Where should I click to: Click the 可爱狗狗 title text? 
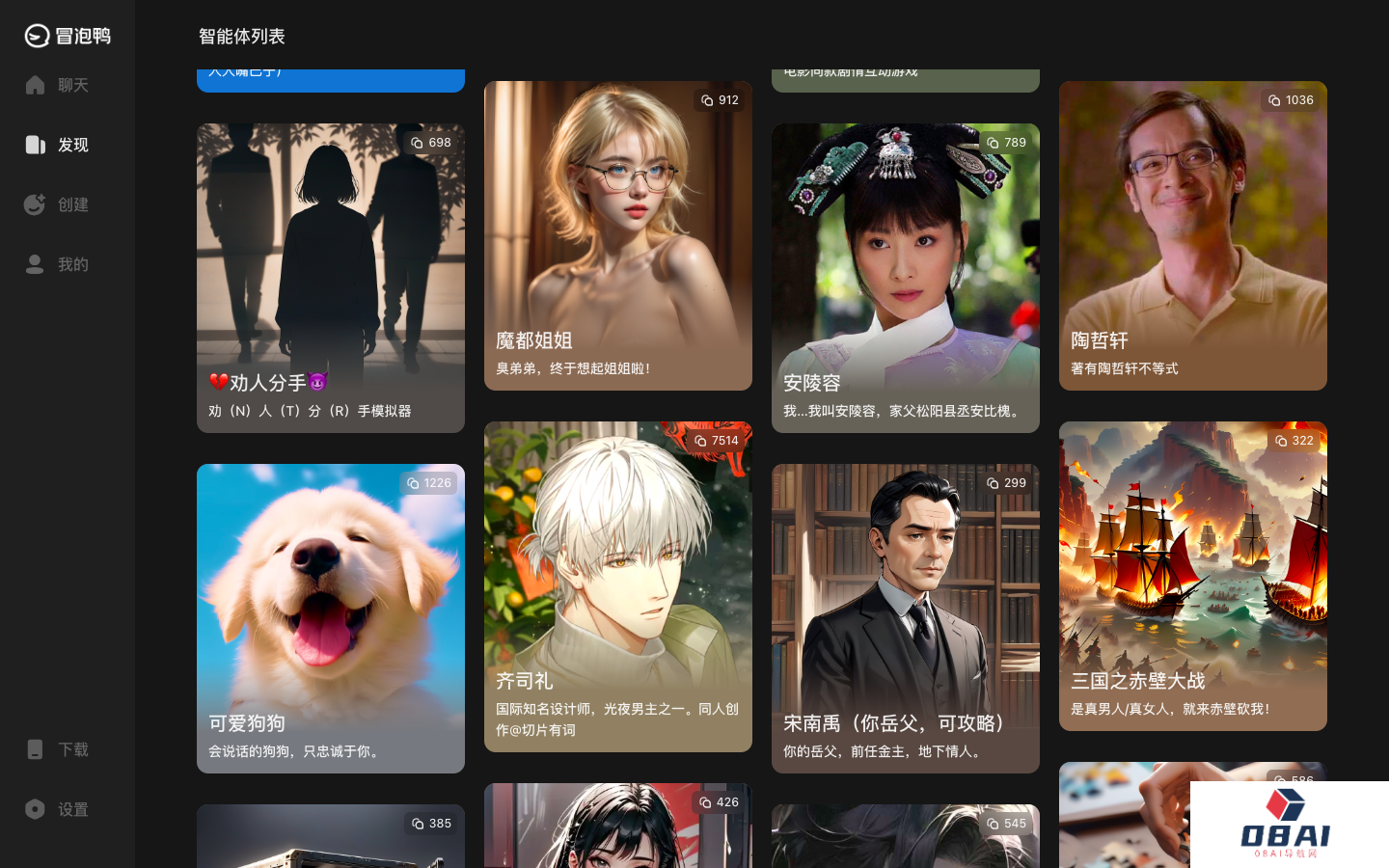click(x=247, y=723)
